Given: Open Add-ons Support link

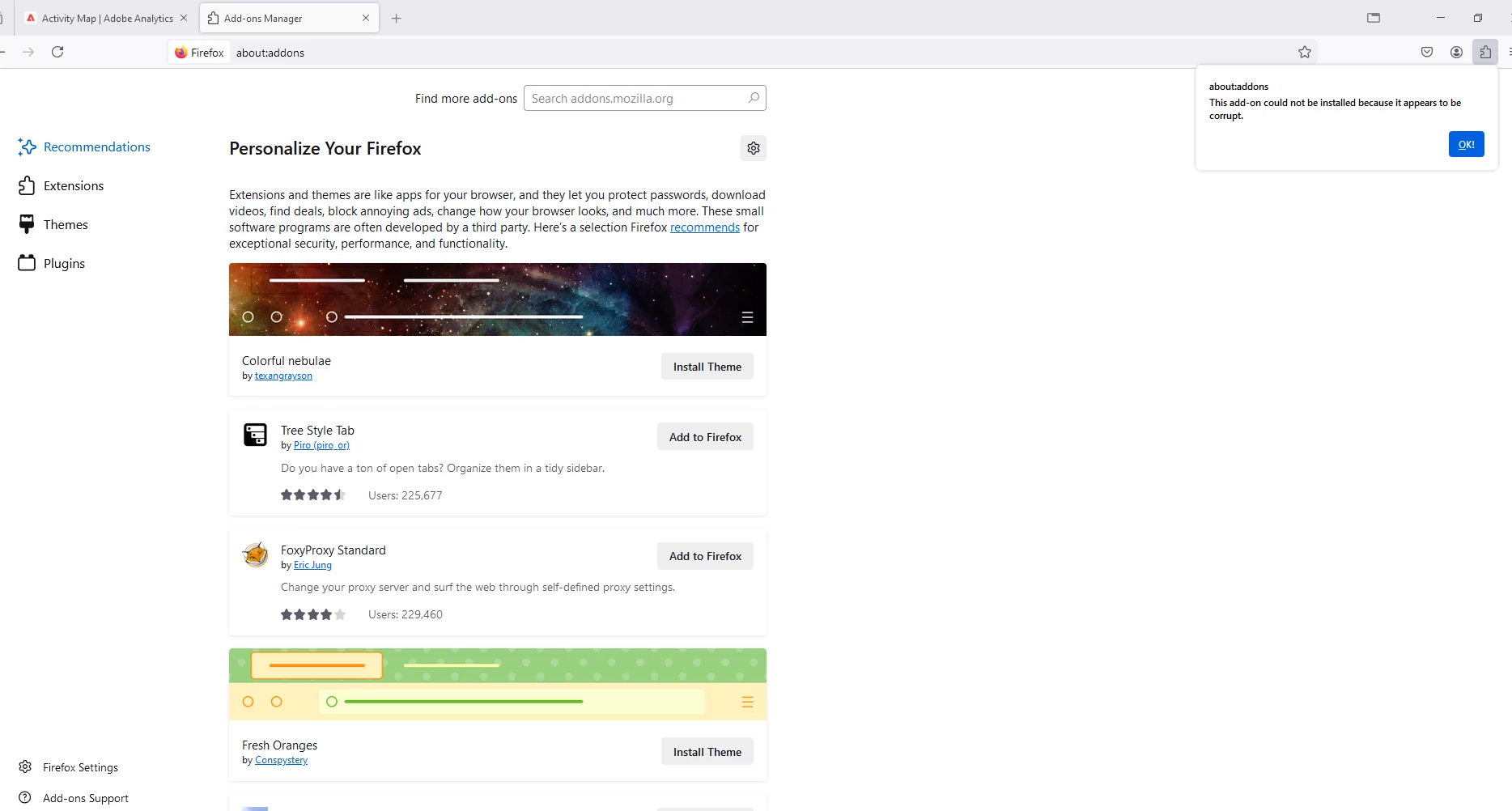Looking at the screenshot, I should click(74, 798).
